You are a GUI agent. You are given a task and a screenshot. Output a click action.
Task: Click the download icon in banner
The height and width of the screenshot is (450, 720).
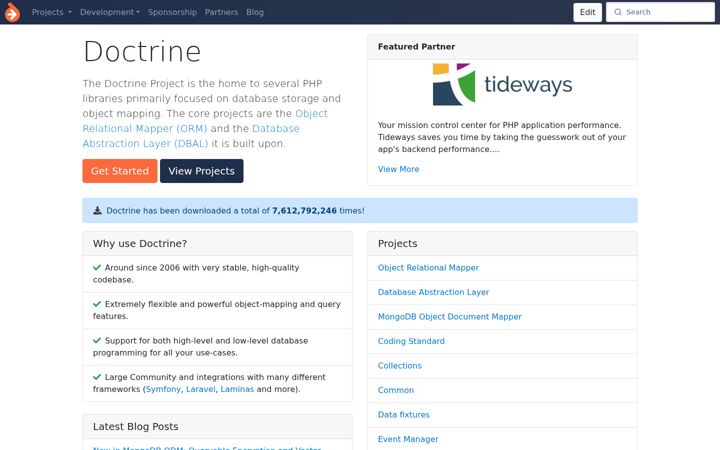click(97, 210)
